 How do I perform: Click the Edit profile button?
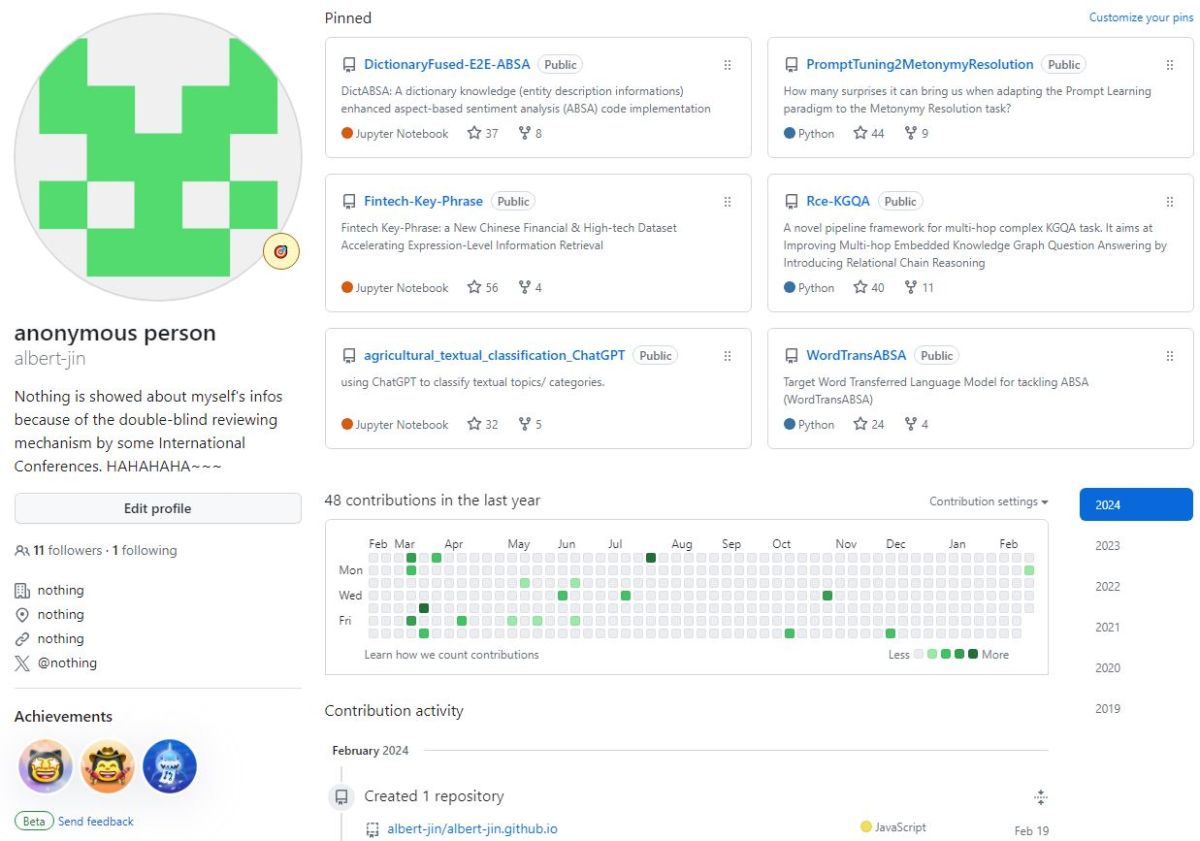coord(158,508)
